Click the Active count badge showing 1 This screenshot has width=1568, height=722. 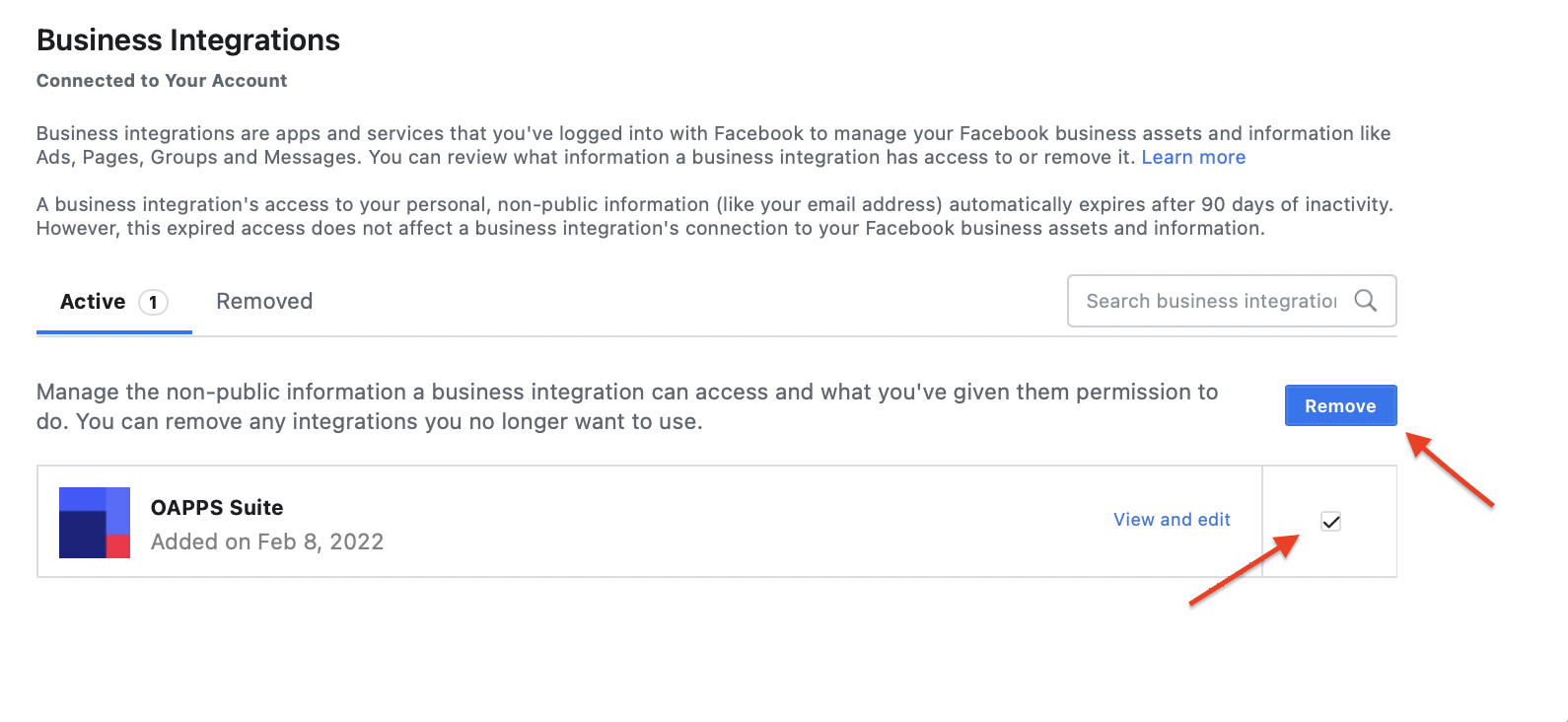click(153, 302)
